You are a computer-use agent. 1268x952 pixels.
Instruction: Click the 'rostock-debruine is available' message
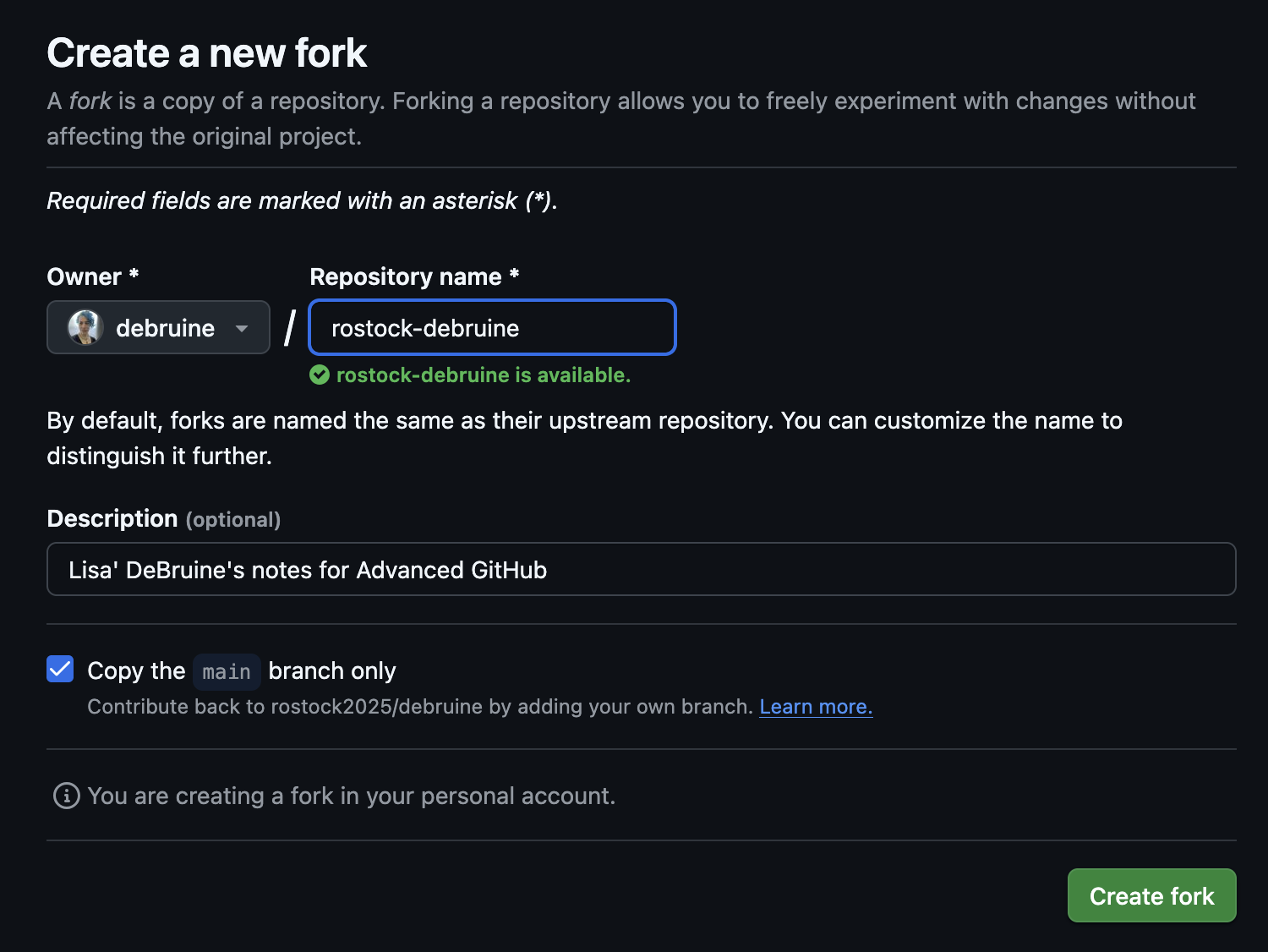(483, 375)
